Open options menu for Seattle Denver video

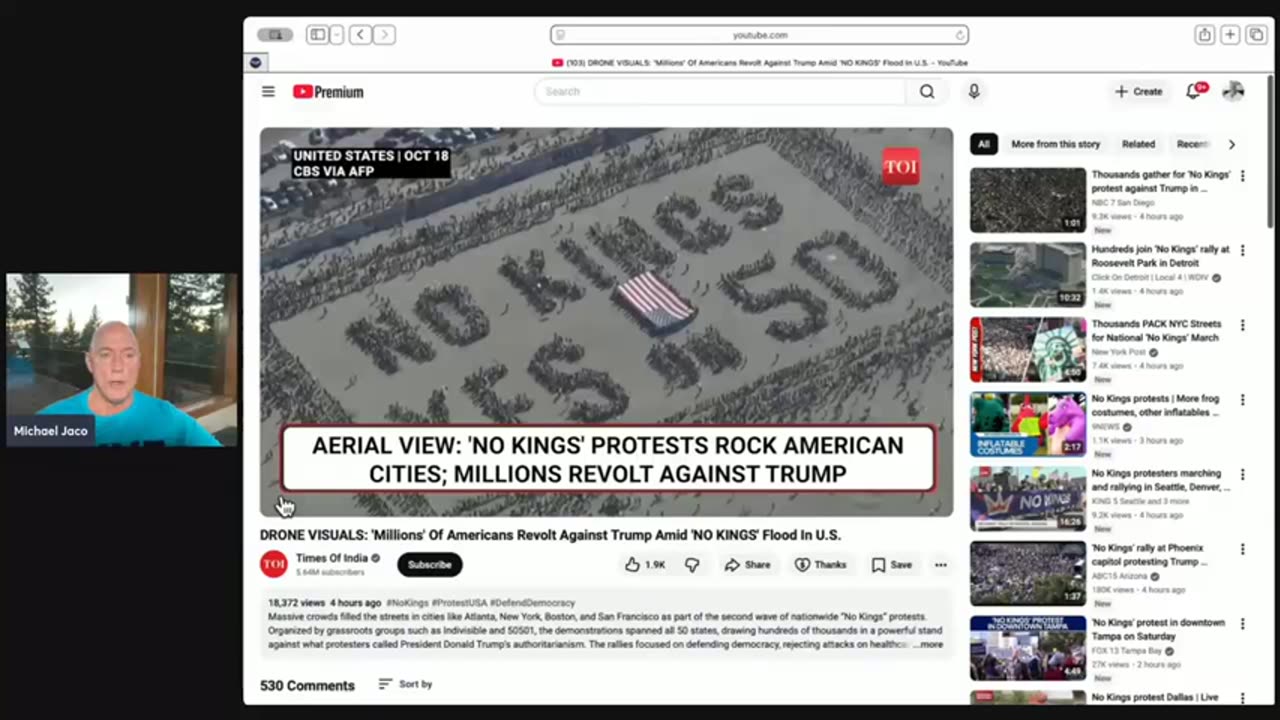(1243, 475)
